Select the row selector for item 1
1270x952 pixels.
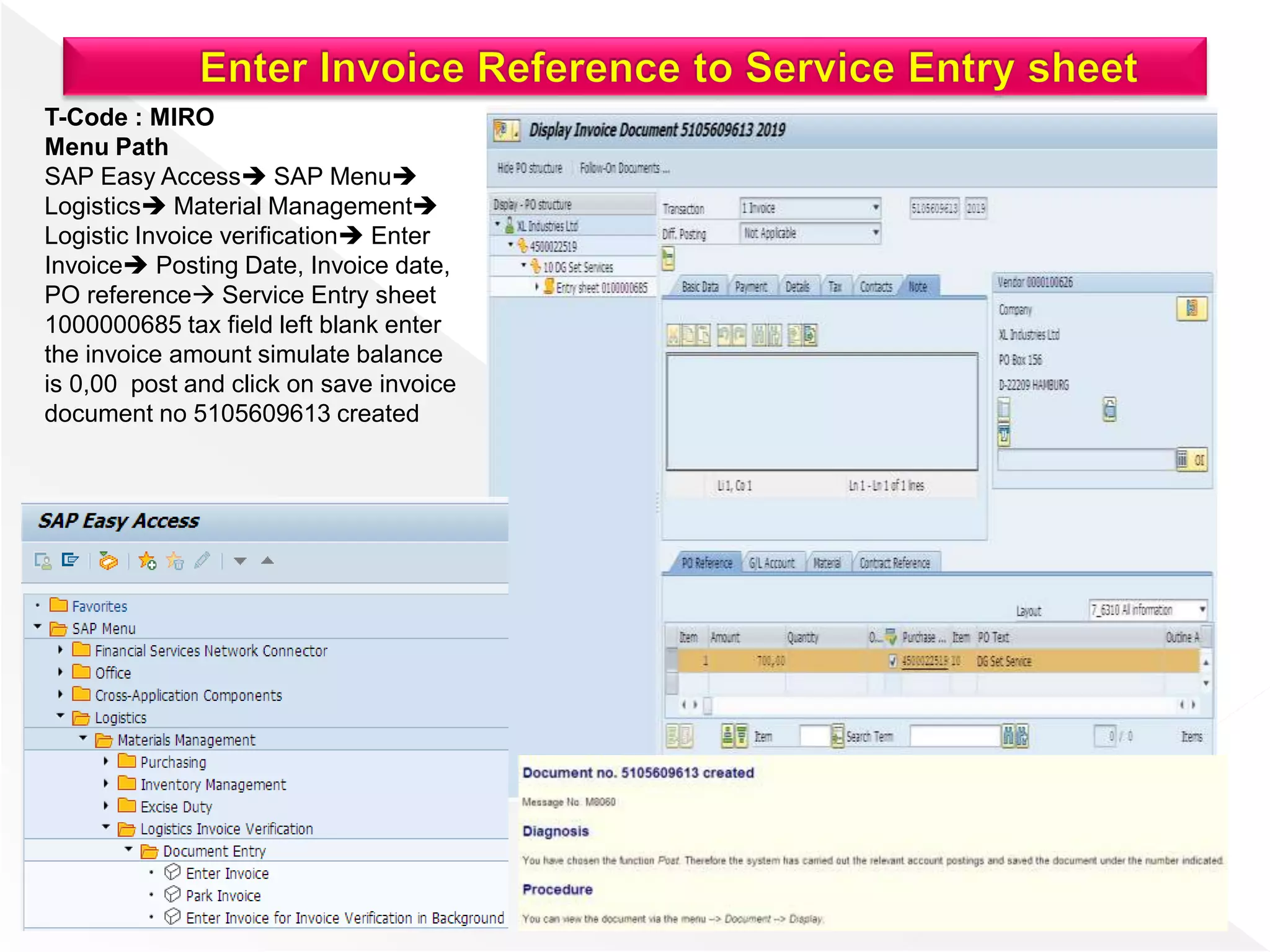pyautogui.click(x=672, y=661)
